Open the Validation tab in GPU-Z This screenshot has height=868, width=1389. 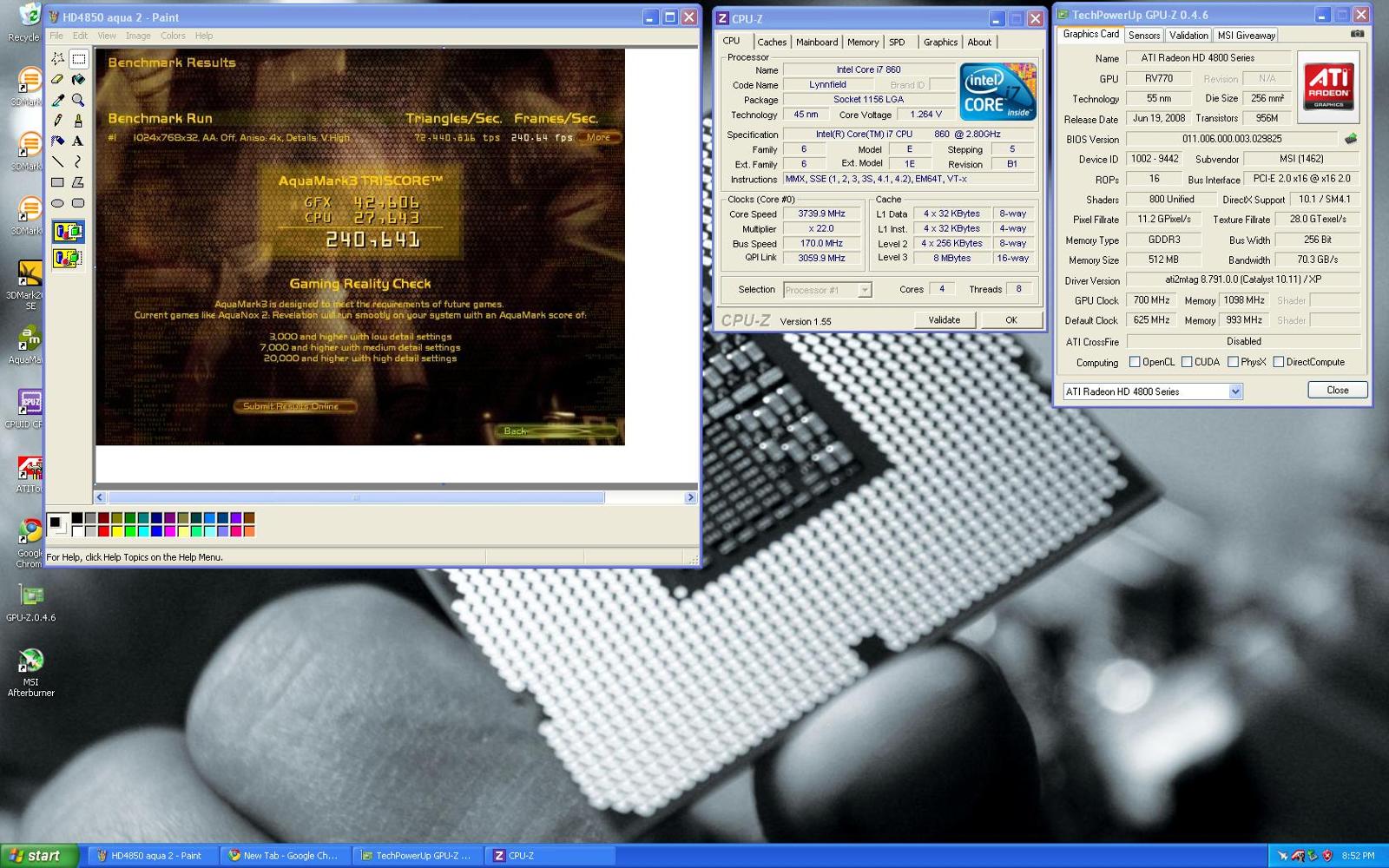(1188, 36)
